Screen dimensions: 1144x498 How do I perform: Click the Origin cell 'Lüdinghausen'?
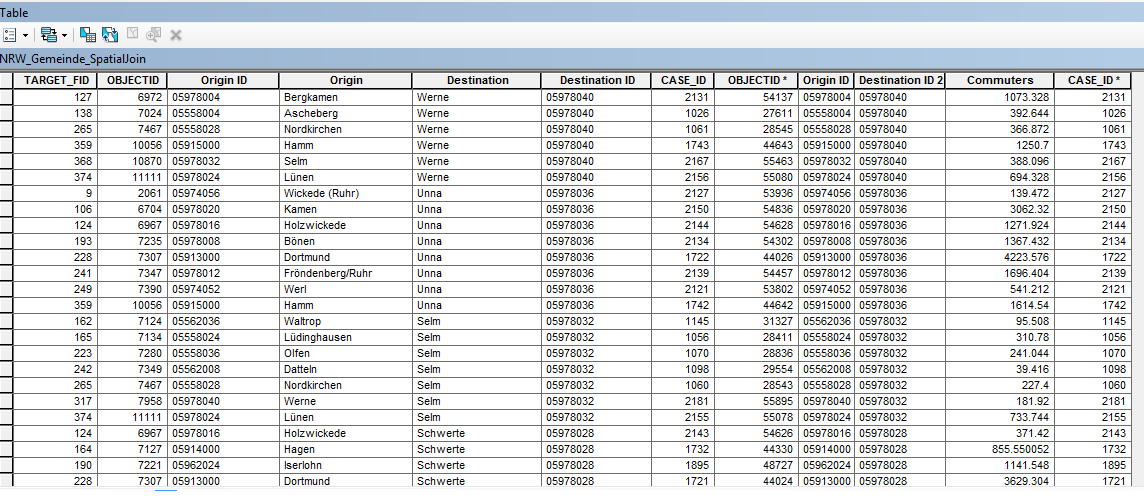(x=346, y=337)
